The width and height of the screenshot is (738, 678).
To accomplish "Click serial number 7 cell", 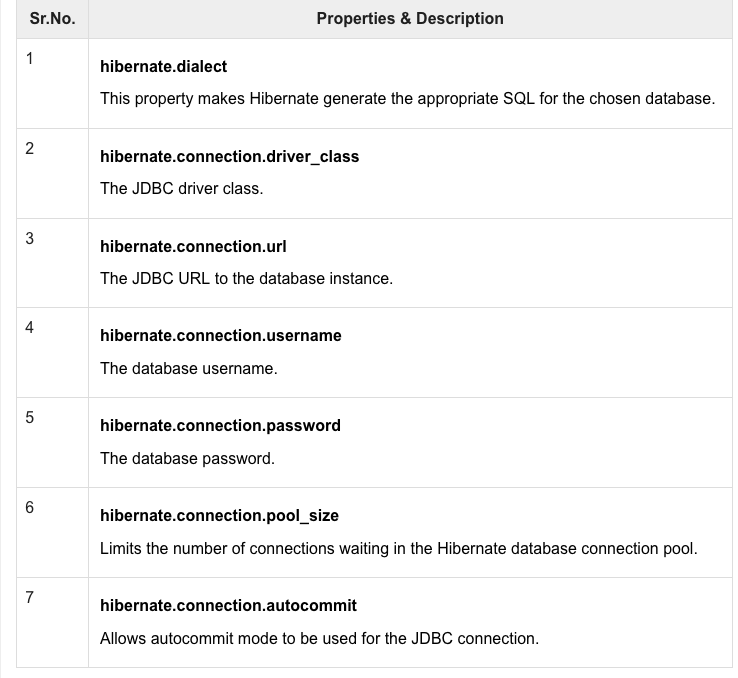I will tap(52, 622).
